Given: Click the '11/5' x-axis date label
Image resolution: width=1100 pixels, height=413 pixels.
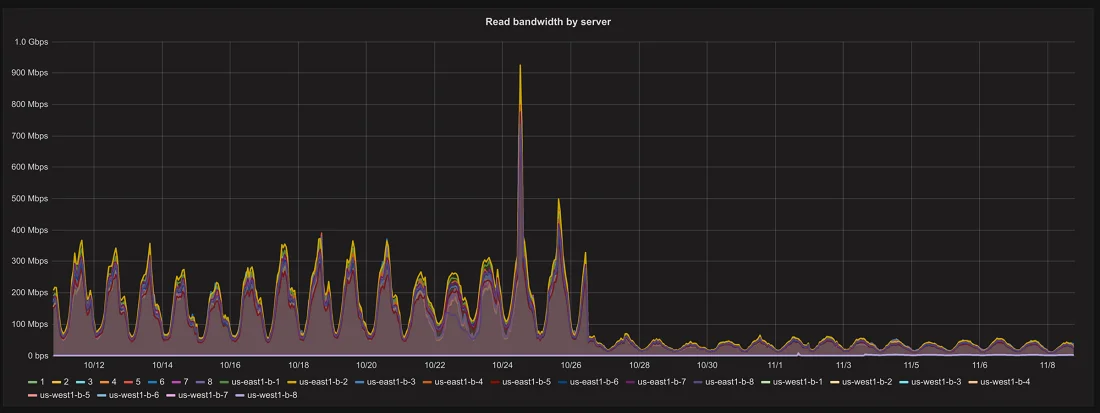Looking at the screenshot, I should tap(911, 365).
